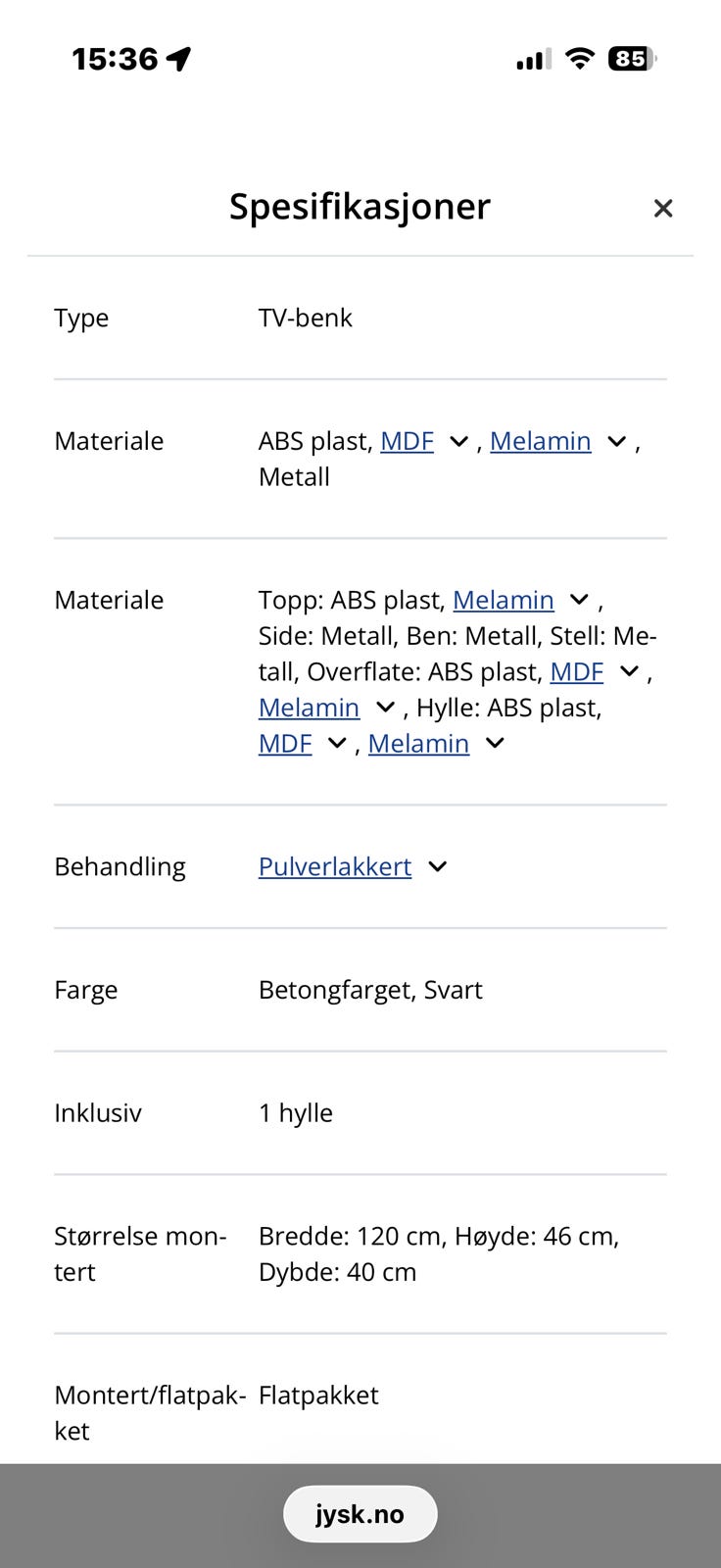The height and width of the screenshot is (1568, 721).
Task: Expand the Melamin chevron after Hylle entry
Action: click(x=494, y=744)
